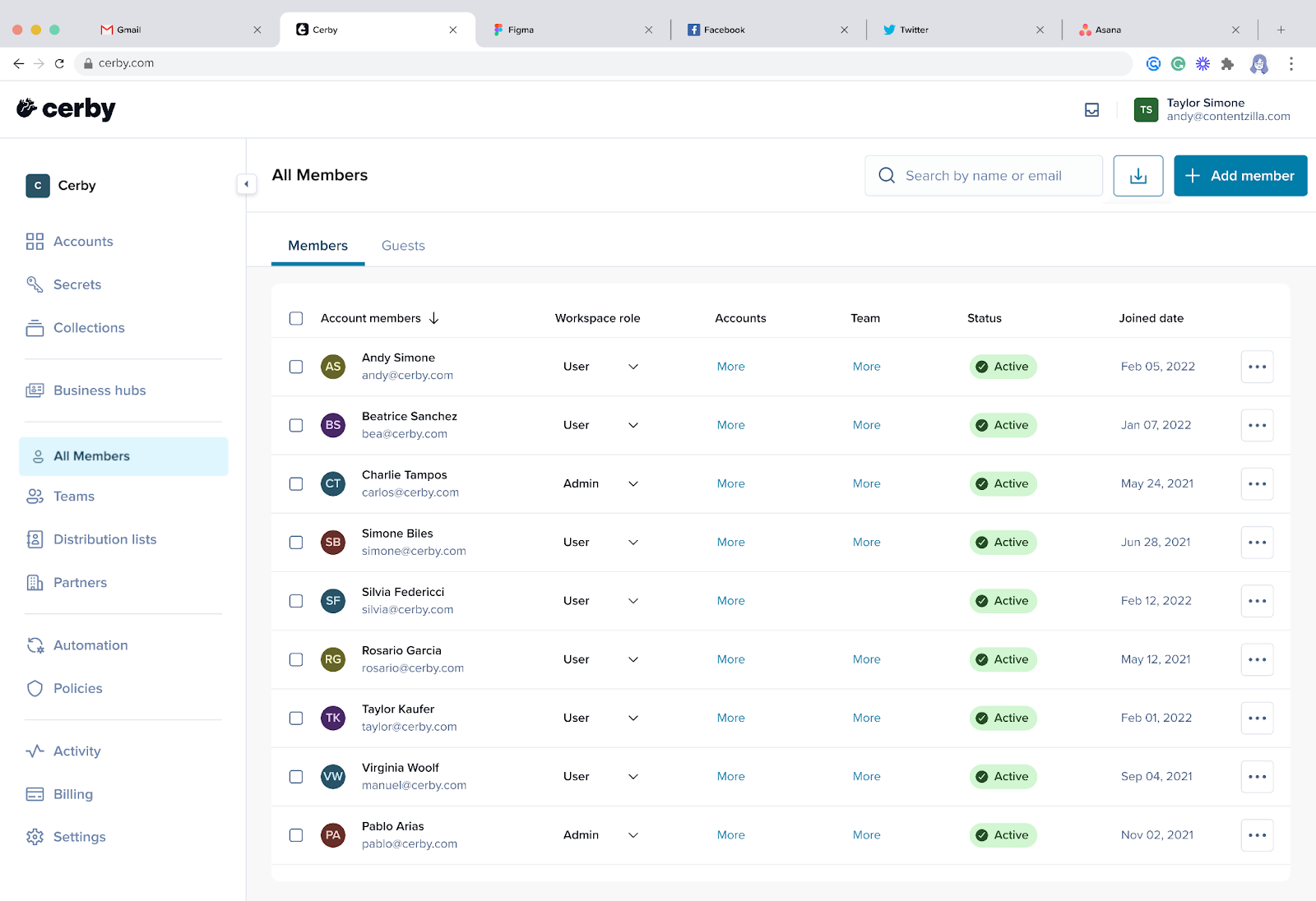This screenshot has width=1316, height=901.
Task: Click the browser address bar showing cerby.com
Action: (604, 63)
